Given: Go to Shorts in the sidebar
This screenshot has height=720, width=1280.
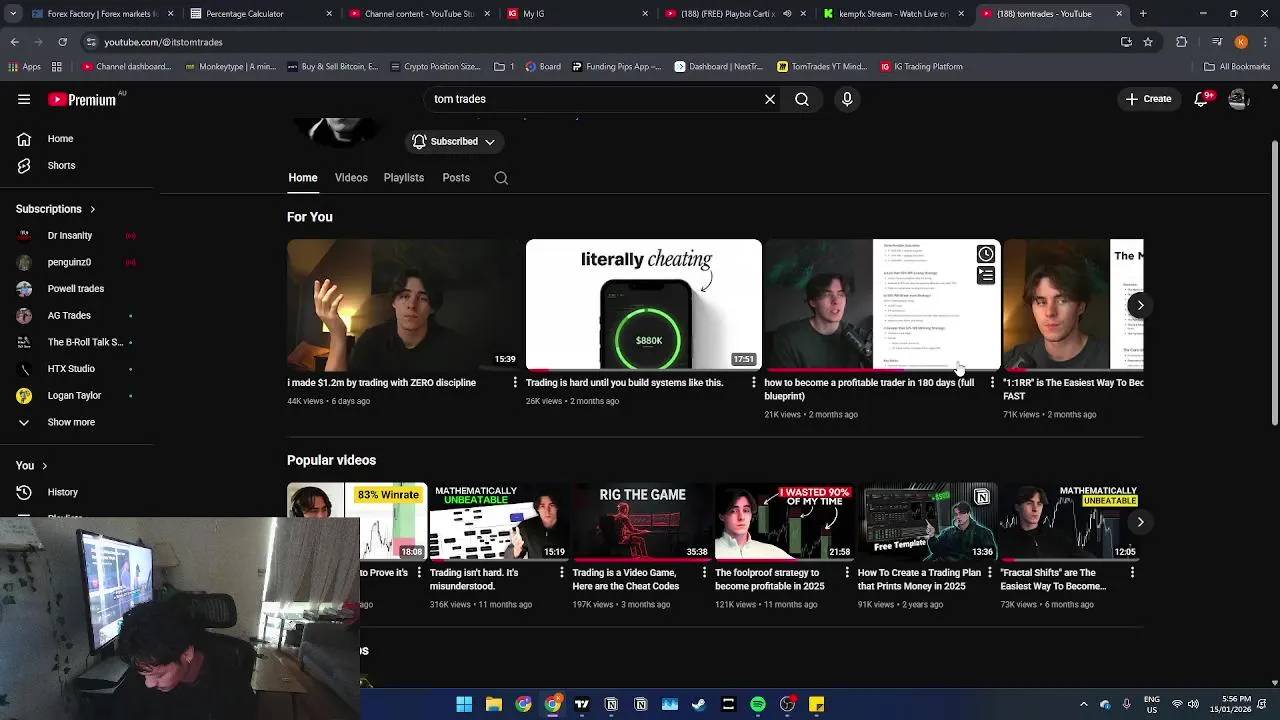Looking at the screenshot, I should pyautogui.click(x=76, y=166).
